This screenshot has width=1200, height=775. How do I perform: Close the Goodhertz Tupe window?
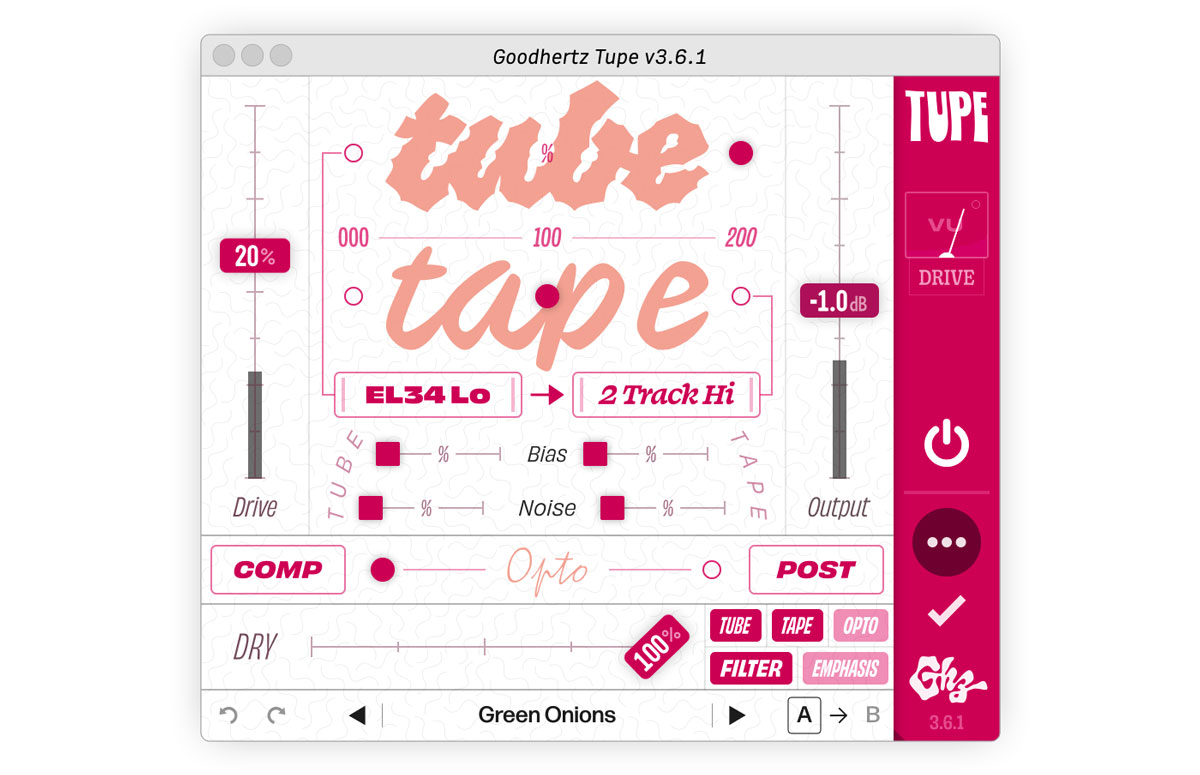[x=224, y=55]
